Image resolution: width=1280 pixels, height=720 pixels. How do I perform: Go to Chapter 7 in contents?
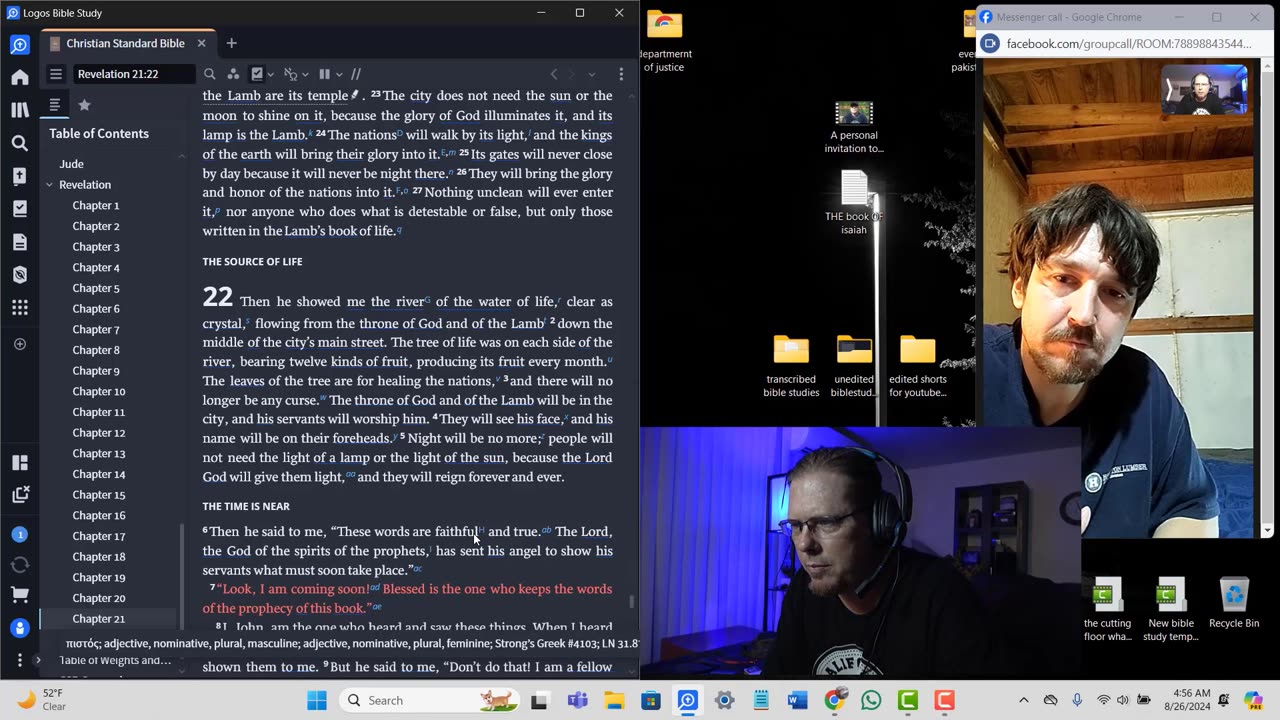pyautogui.click(x=96, y=329)
